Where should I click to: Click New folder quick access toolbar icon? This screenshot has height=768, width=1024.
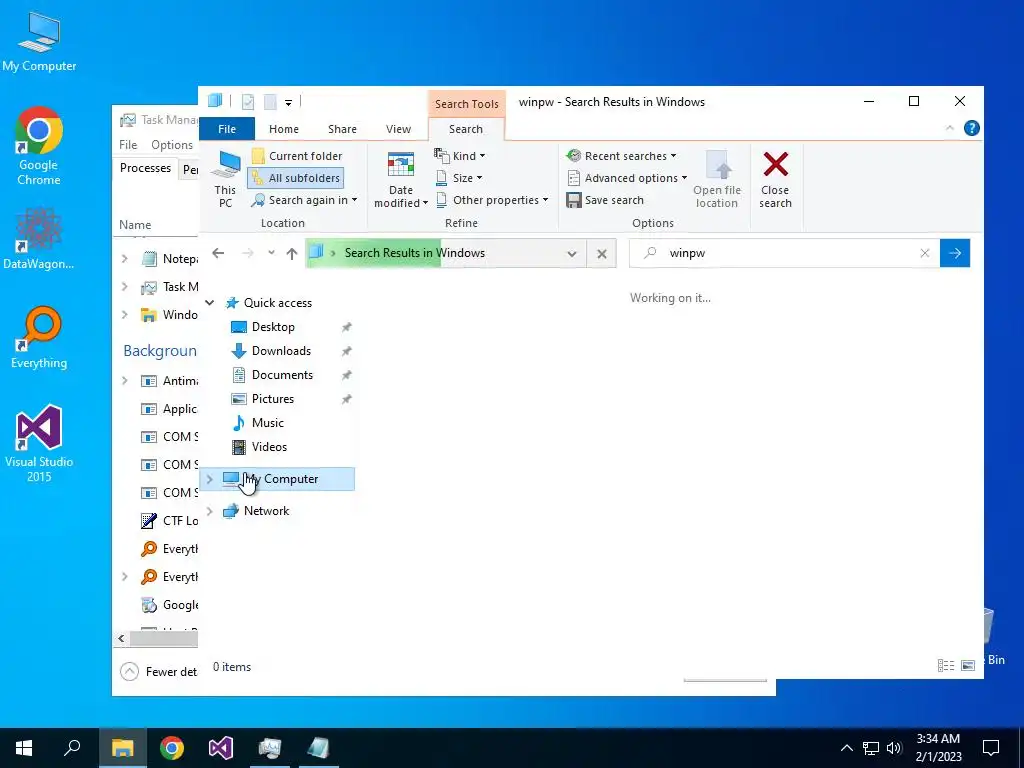pyautogui.click(x=270, y=102)
